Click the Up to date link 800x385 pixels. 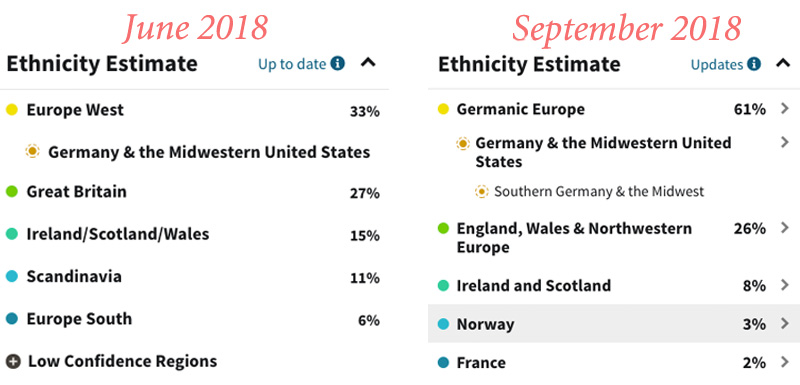pyautogui.click(x=292, y=64)
